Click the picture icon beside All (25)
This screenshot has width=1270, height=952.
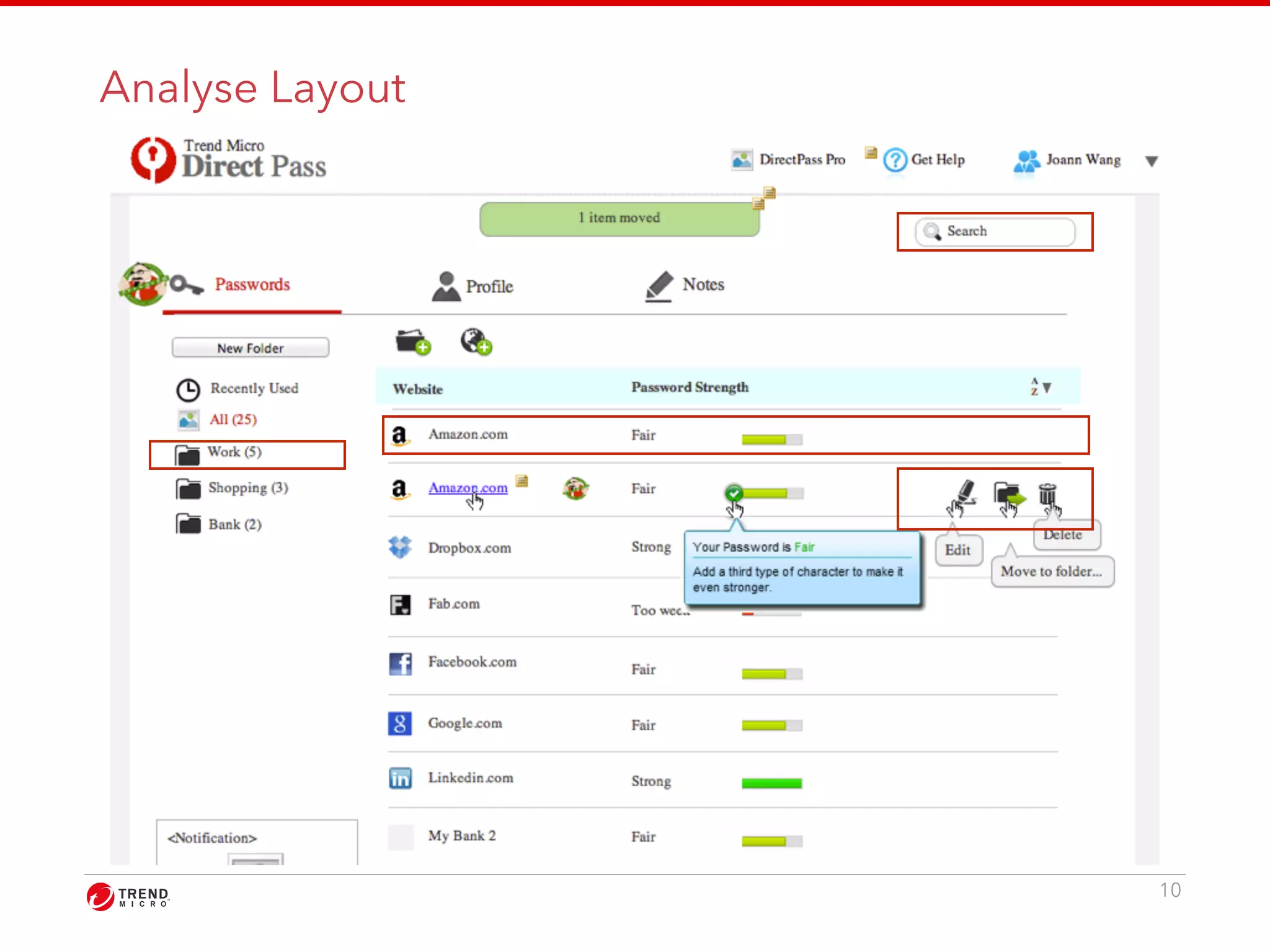[189, 420]
